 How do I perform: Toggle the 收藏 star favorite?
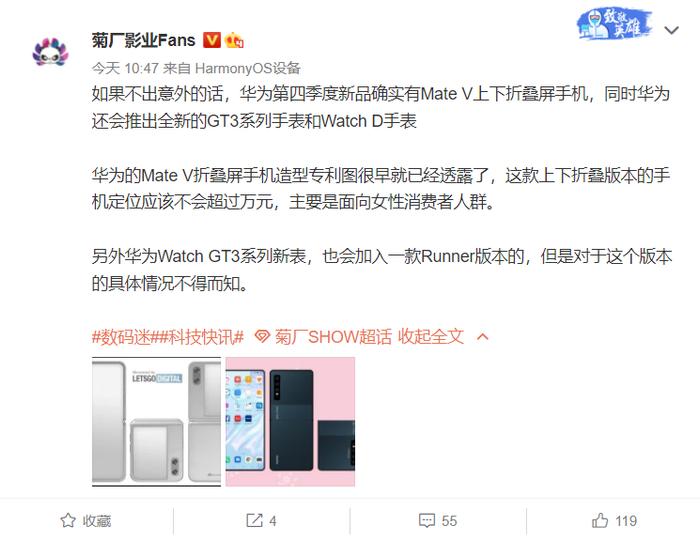point(68,520)
